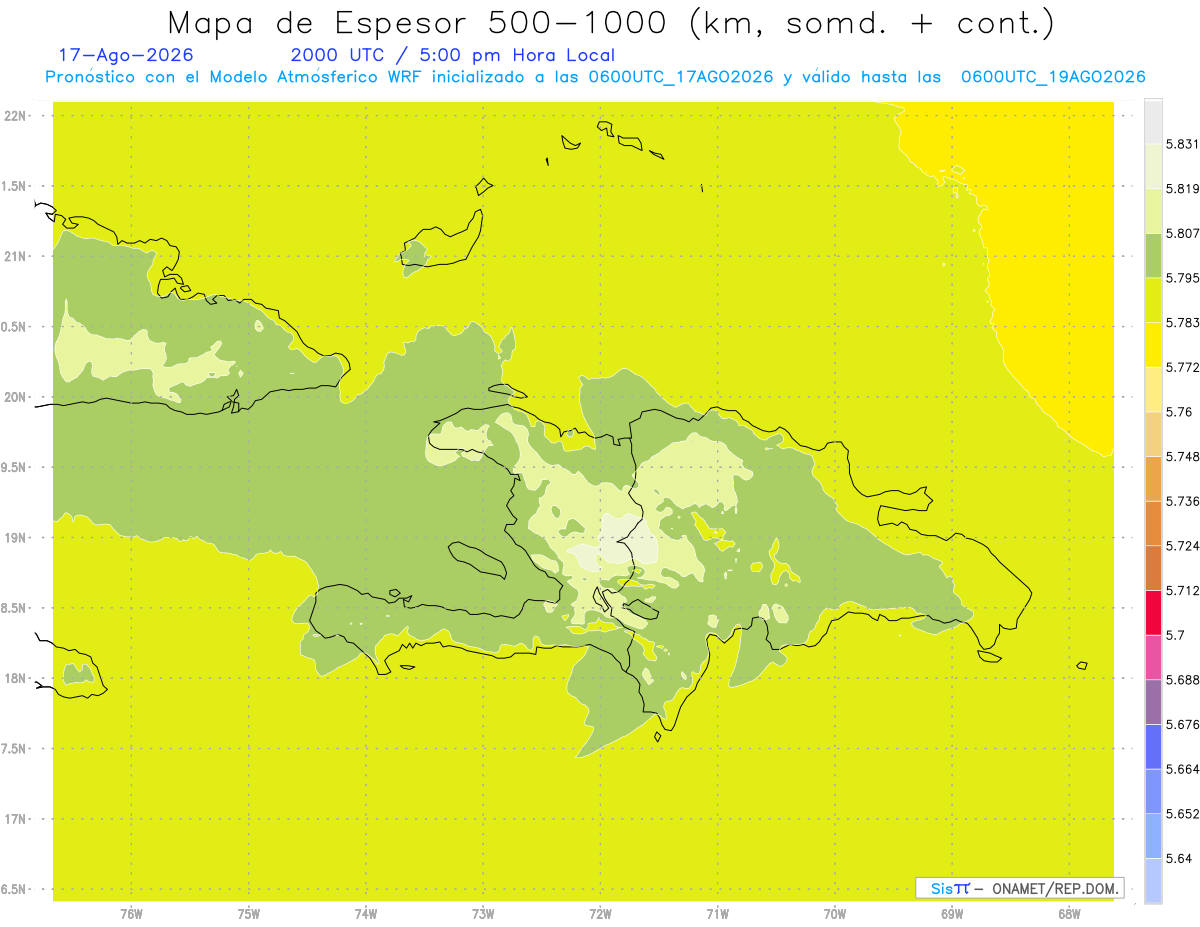This screenshot has height=927, width=1200.
Task: Click the 74W longitude label
Action: [x=366, y=914]
